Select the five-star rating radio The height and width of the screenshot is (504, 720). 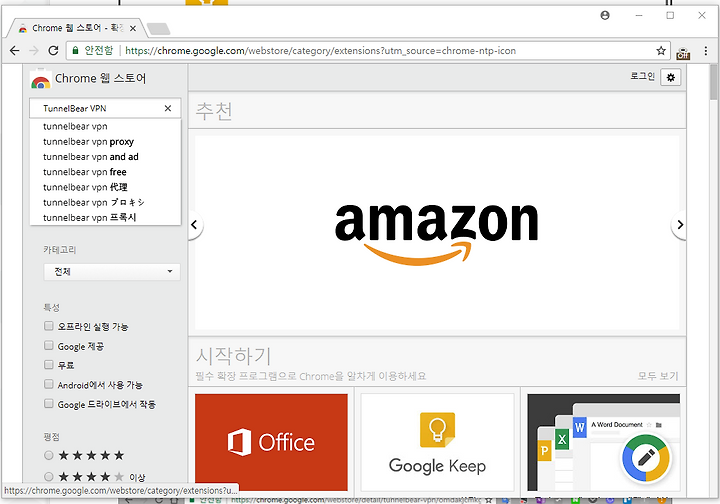tap(49, 455)
